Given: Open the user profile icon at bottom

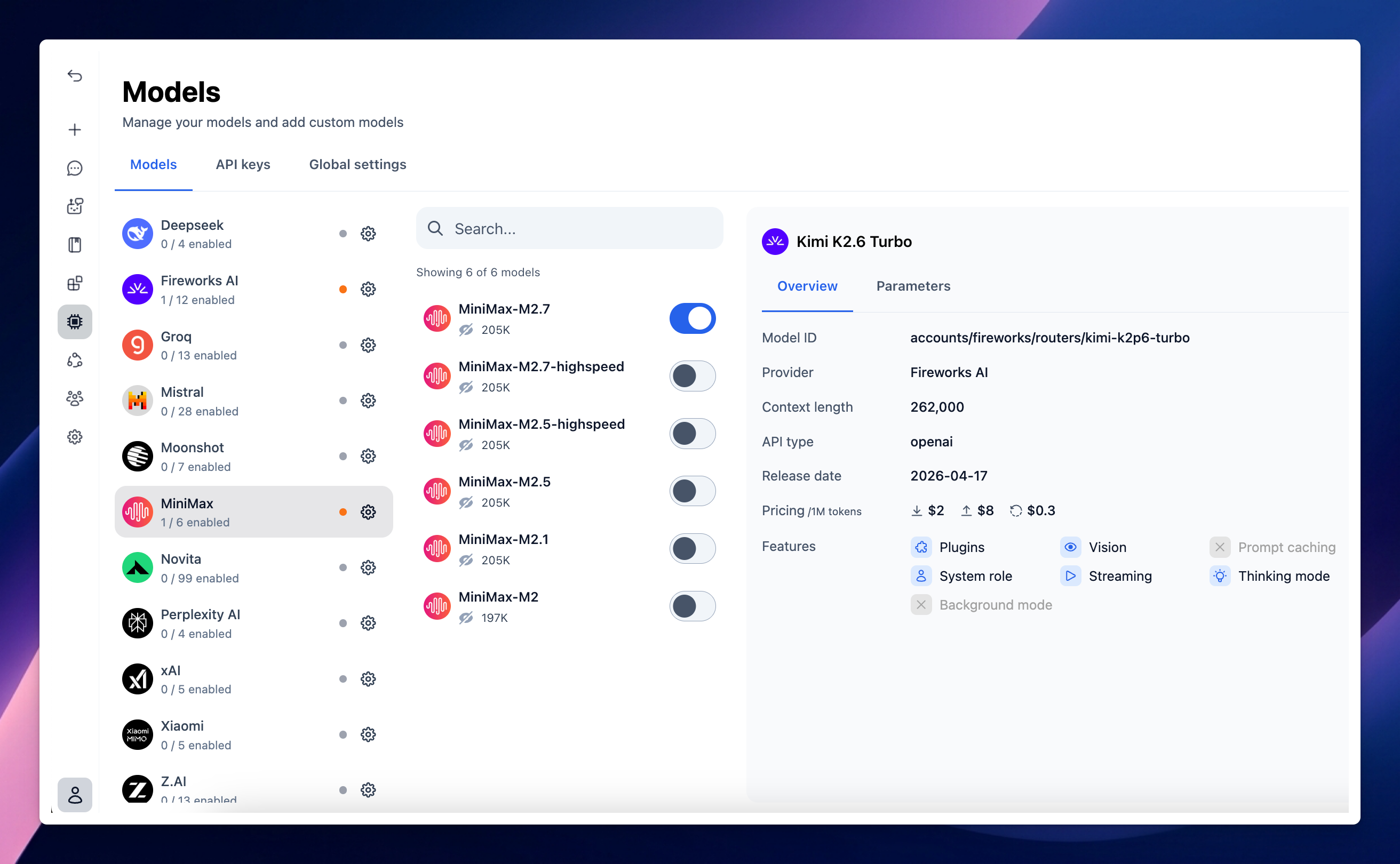Looking at the screenshot, I should (75, 794).
